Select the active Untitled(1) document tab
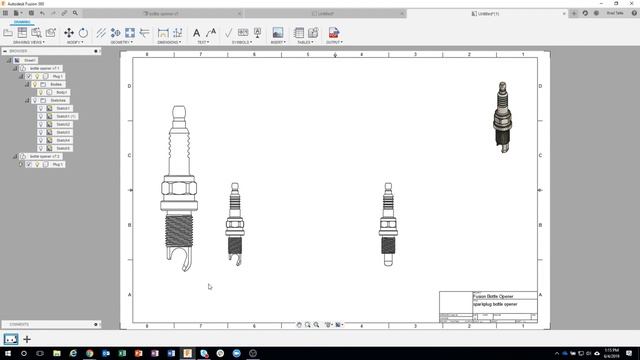 click(486, 13)
